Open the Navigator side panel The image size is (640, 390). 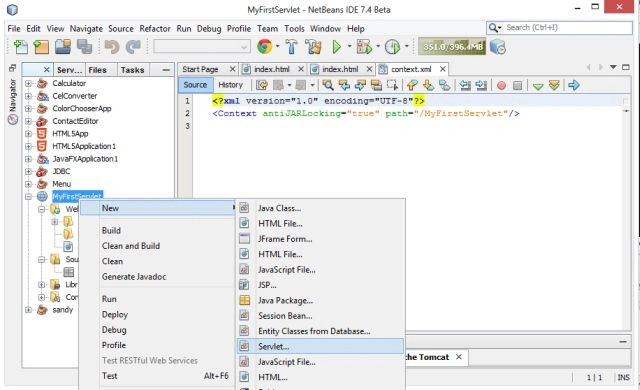[x=13, y=101]
